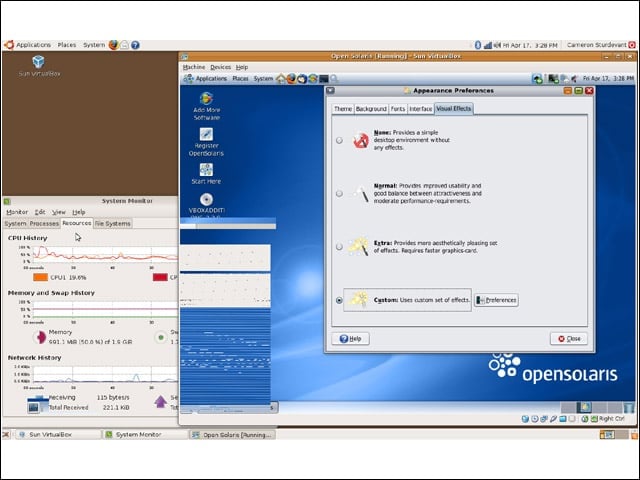The height and width of the screenshot is (480, 640).
Task: Click the Preferences button for Custom effects
Action: (x=496, y=300)
